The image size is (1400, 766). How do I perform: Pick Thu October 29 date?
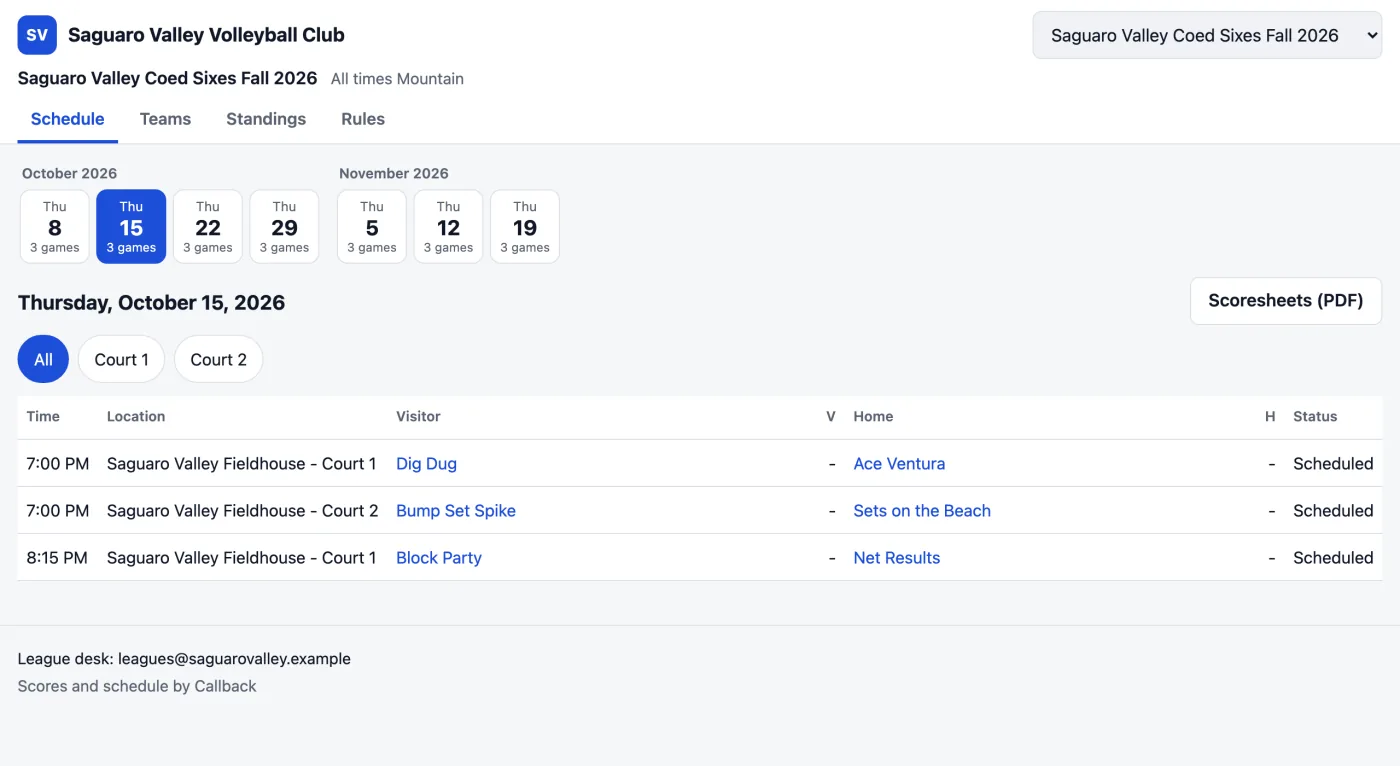click(284, 227)
